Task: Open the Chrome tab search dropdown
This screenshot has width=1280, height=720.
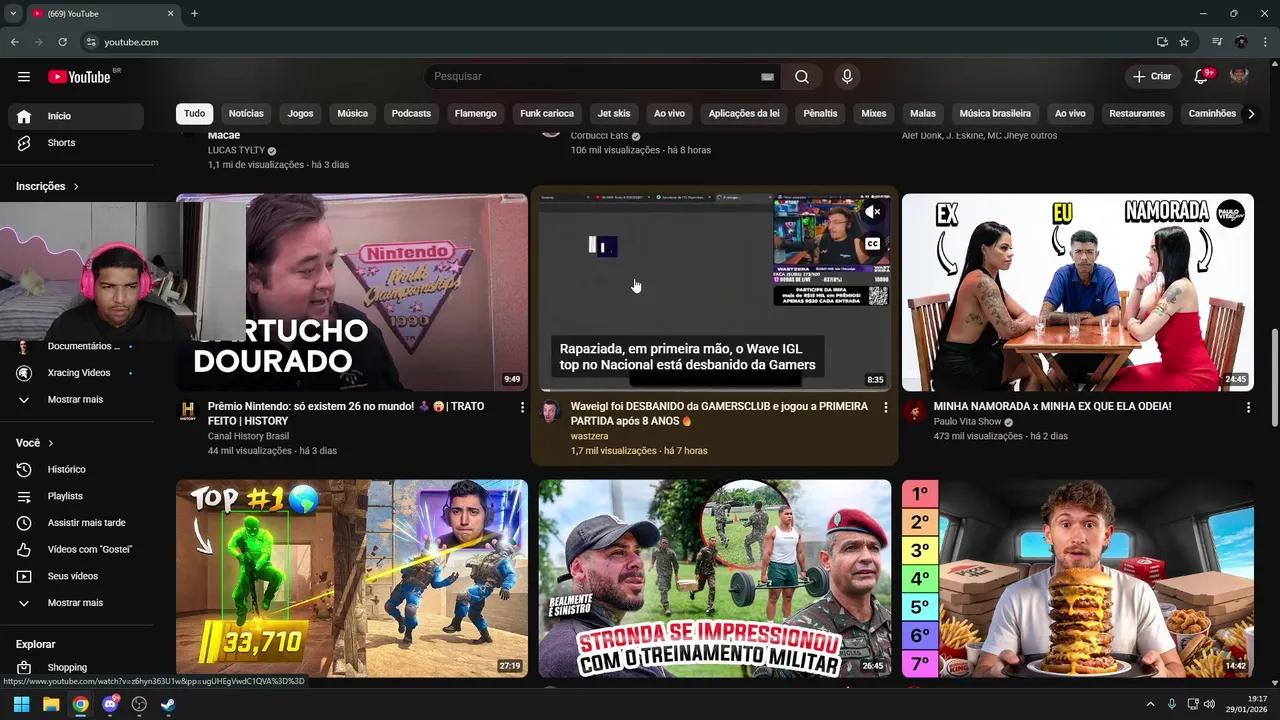Action: coord(13,13)
